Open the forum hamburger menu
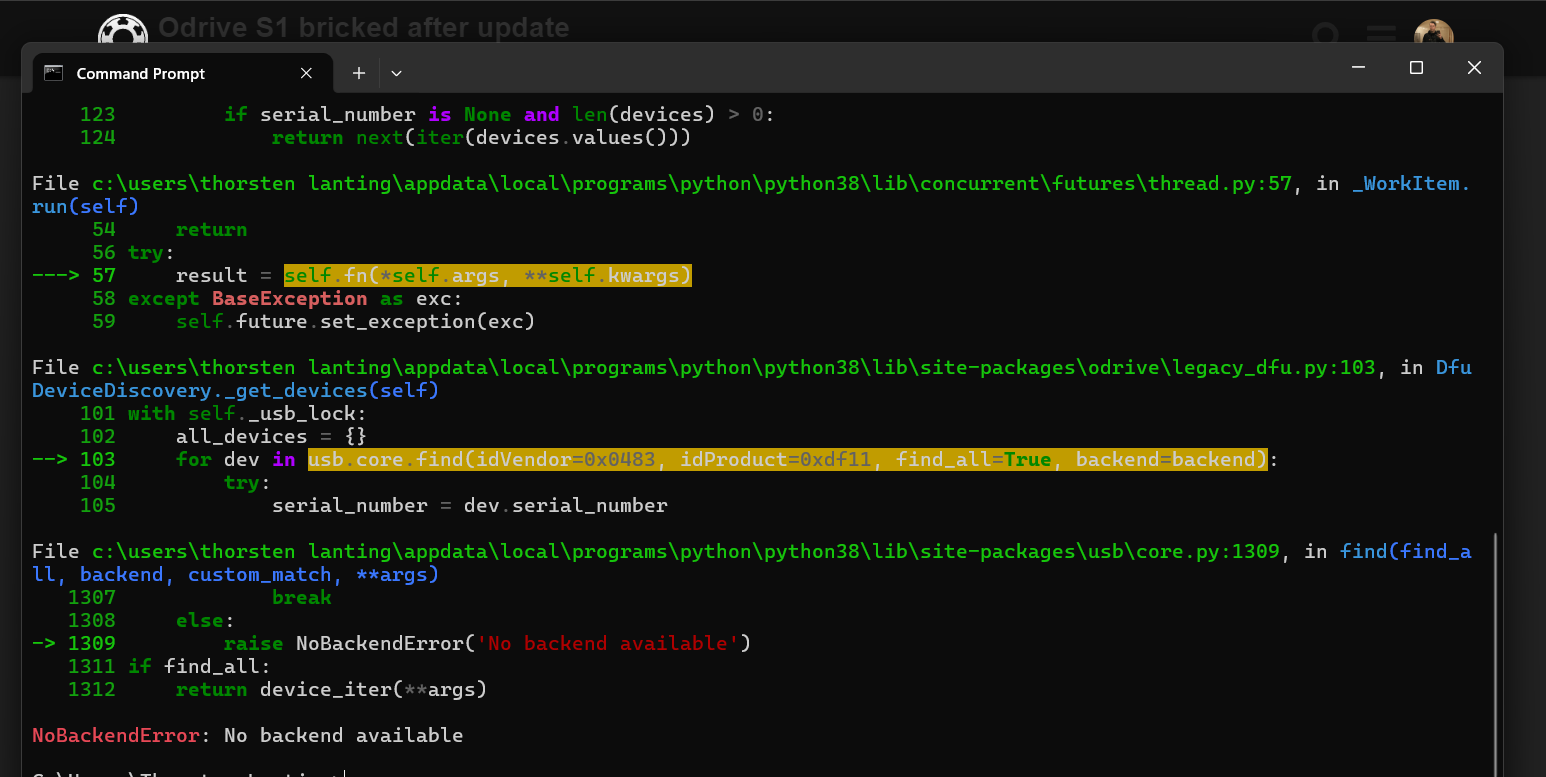 [x=1381, y=35]
